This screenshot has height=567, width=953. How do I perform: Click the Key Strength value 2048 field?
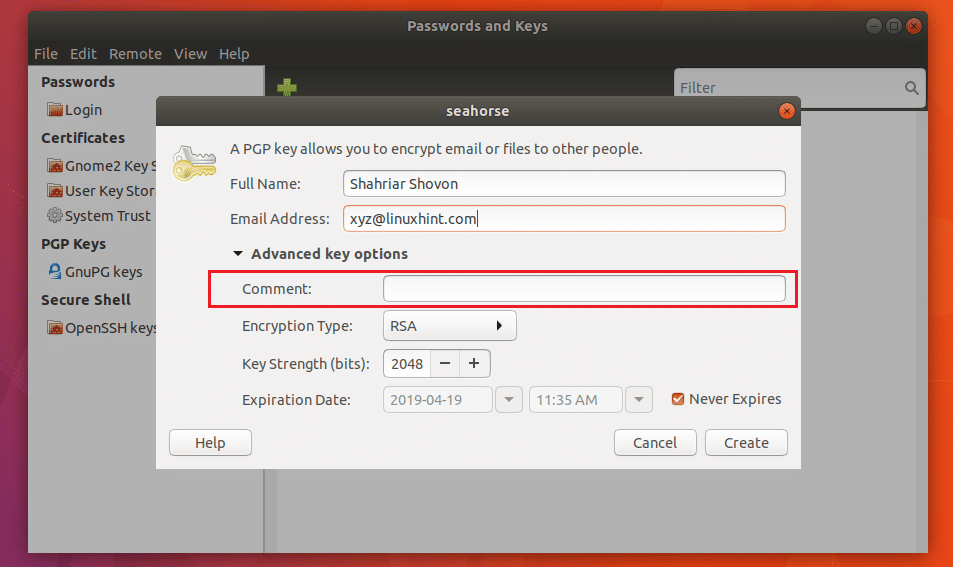(x=407, y=363)
